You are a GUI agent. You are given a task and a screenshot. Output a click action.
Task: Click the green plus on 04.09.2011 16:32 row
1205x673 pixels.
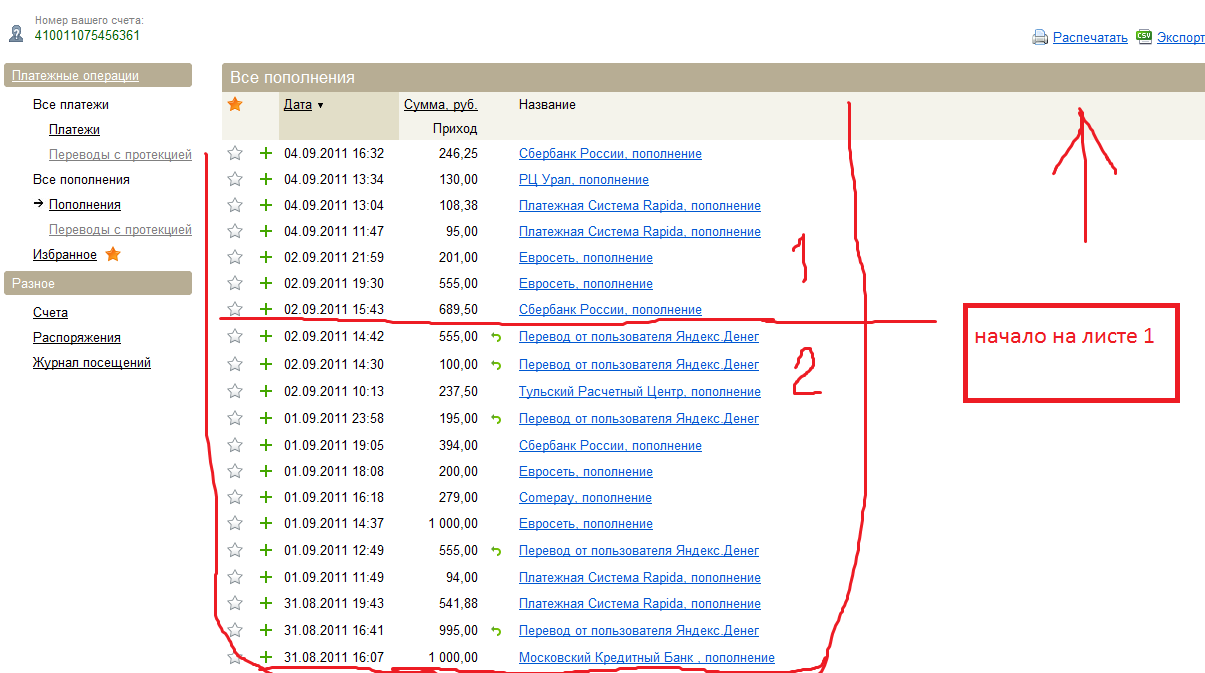pos(266,153)
